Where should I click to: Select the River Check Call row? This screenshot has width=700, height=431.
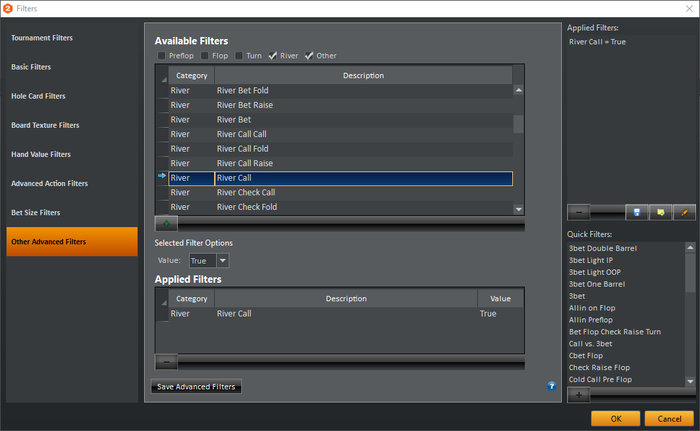tap(341, 192)
